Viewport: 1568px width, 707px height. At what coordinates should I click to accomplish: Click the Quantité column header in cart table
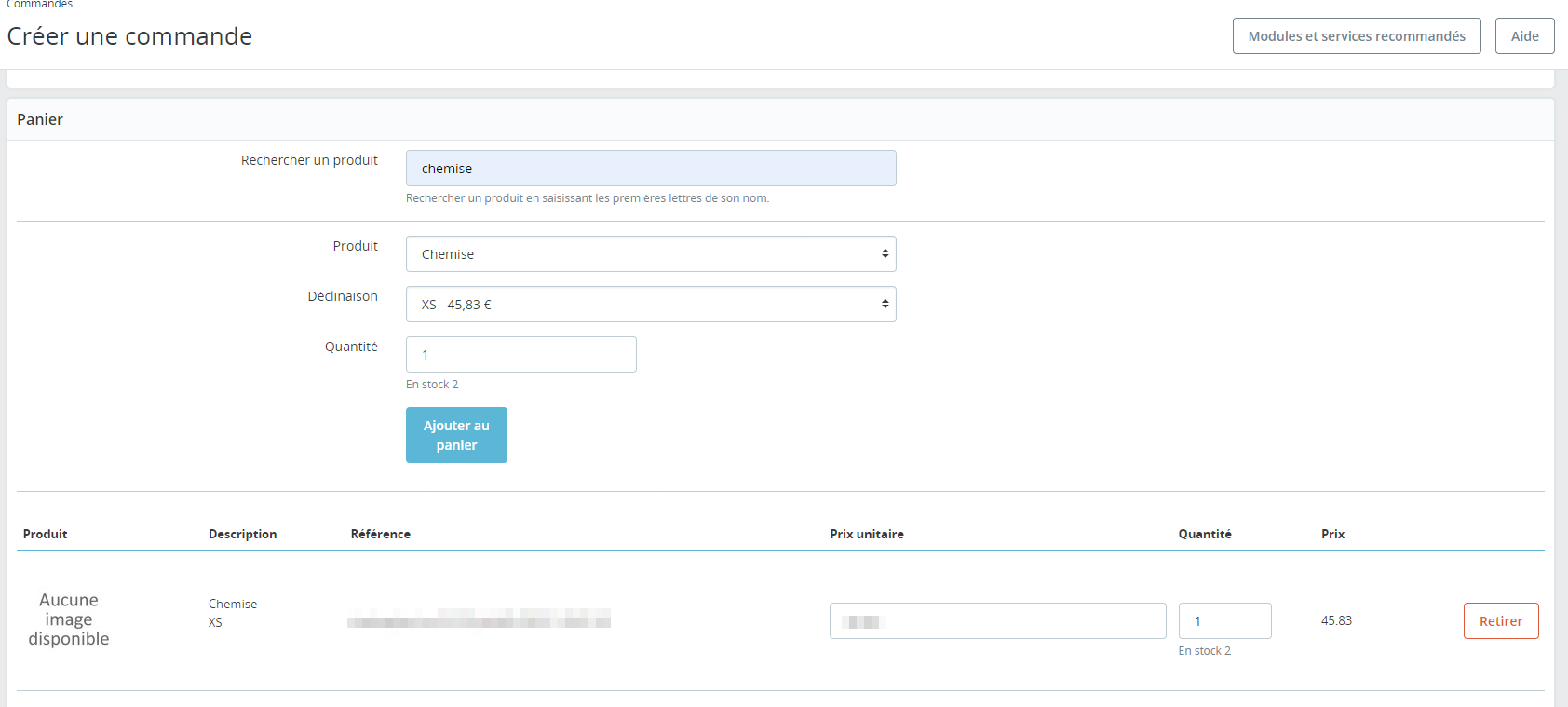[1205, 534]
